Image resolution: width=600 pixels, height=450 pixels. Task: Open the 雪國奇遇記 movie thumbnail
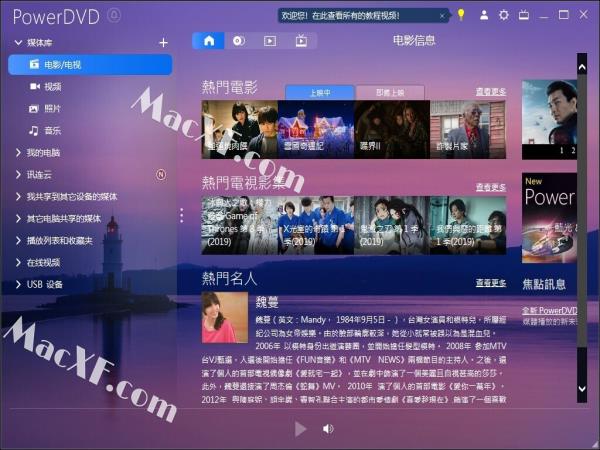[x=316, y=129]
